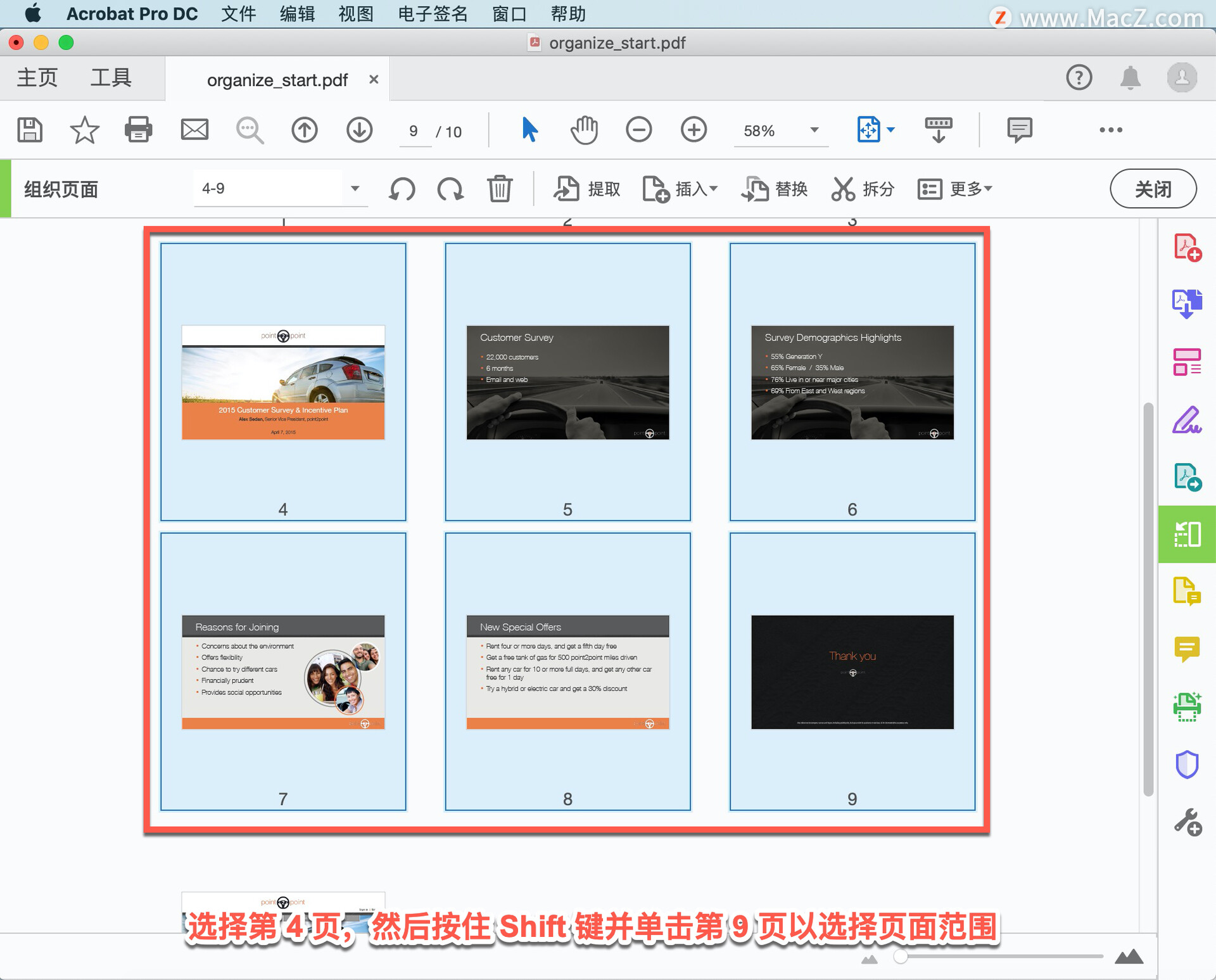Image resolution: width=1216 pixels, height=980 pixels.
Task: Delete selected pages with trash icon
Action: 500,189
